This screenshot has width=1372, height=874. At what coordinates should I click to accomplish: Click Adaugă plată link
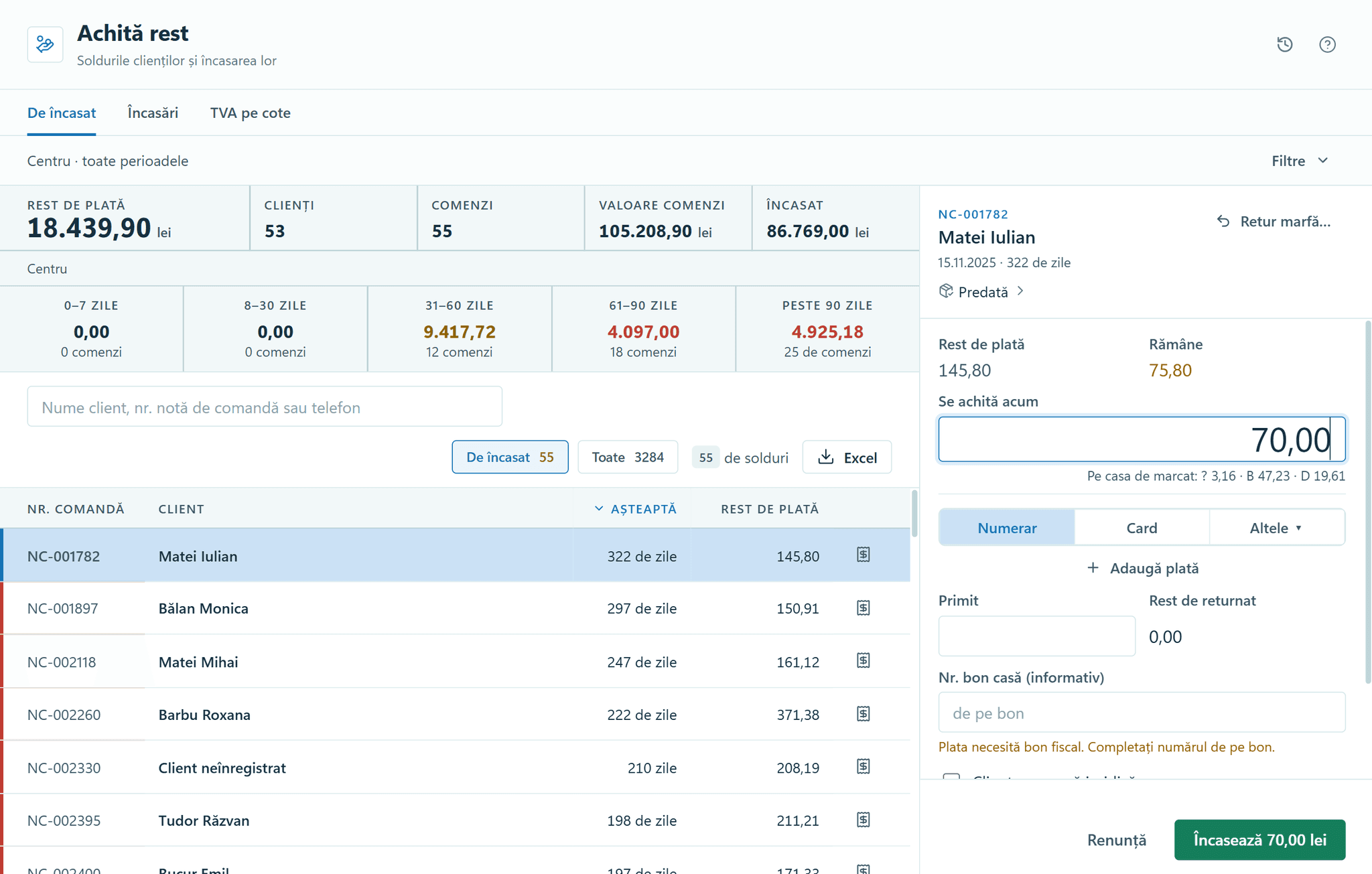[x=1142, y=568]
